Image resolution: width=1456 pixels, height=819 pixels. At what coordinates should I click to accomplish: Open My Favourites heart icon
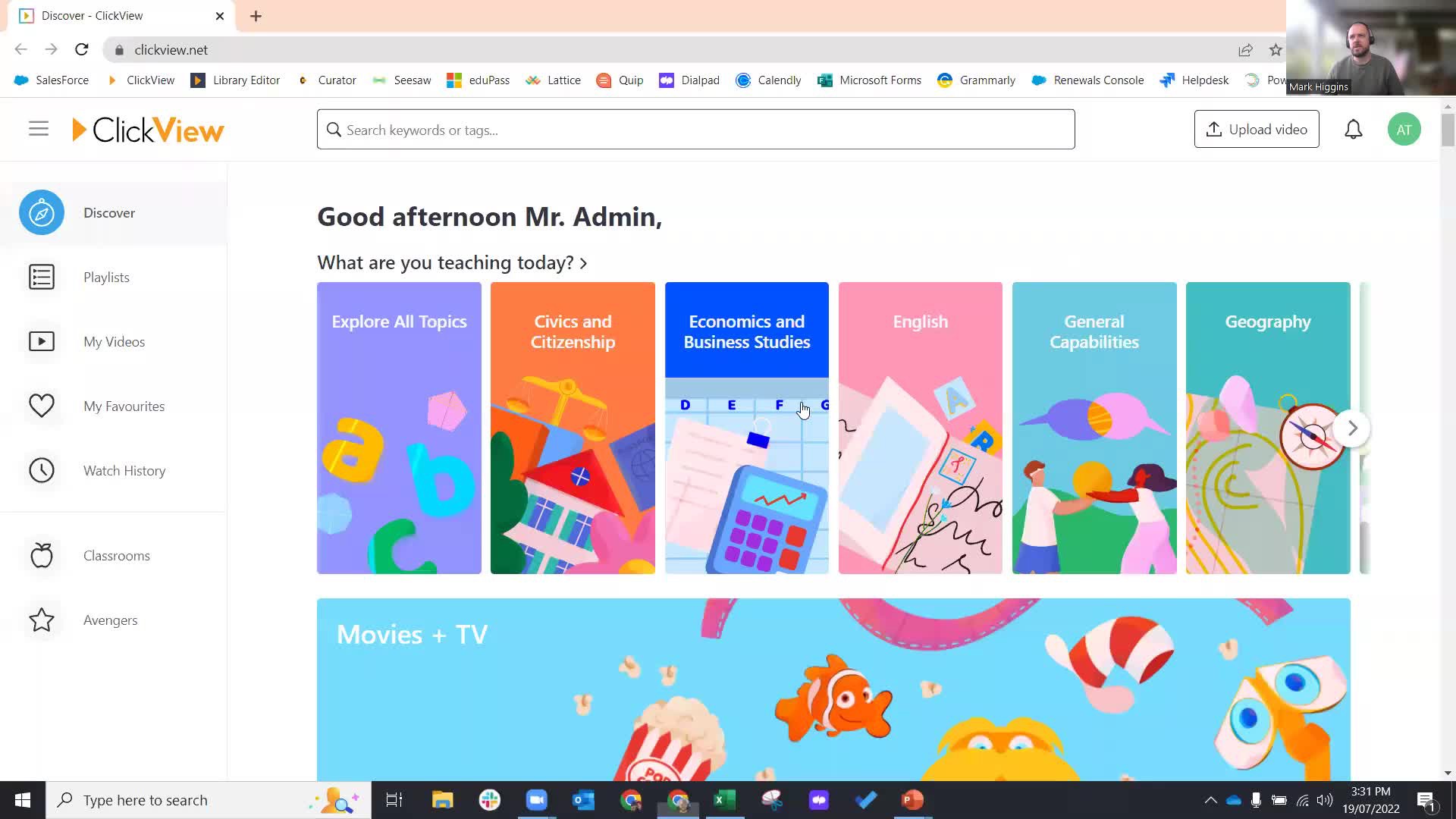point(42,406)
